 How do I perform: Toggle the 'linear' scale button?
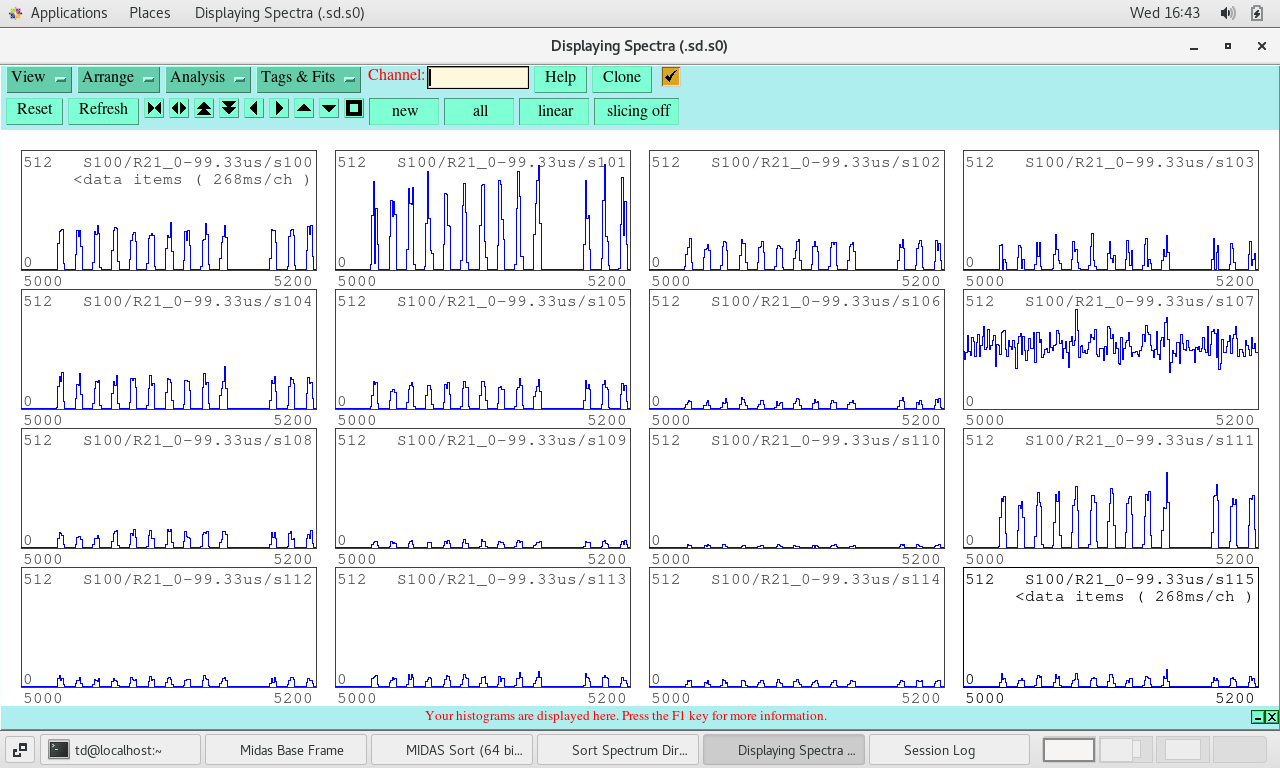(x=555, y=111)
